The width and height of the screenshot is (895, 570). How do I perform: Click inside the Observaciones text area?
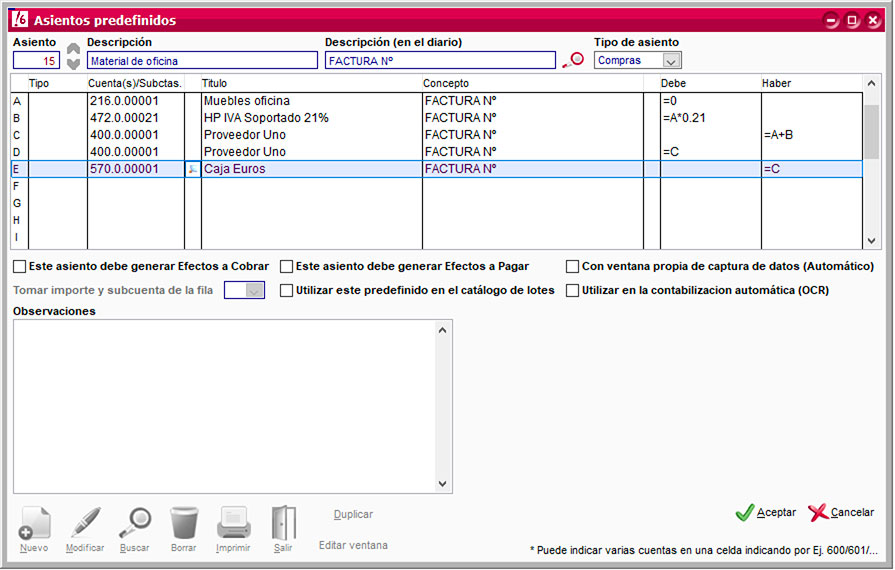(224, 406)
